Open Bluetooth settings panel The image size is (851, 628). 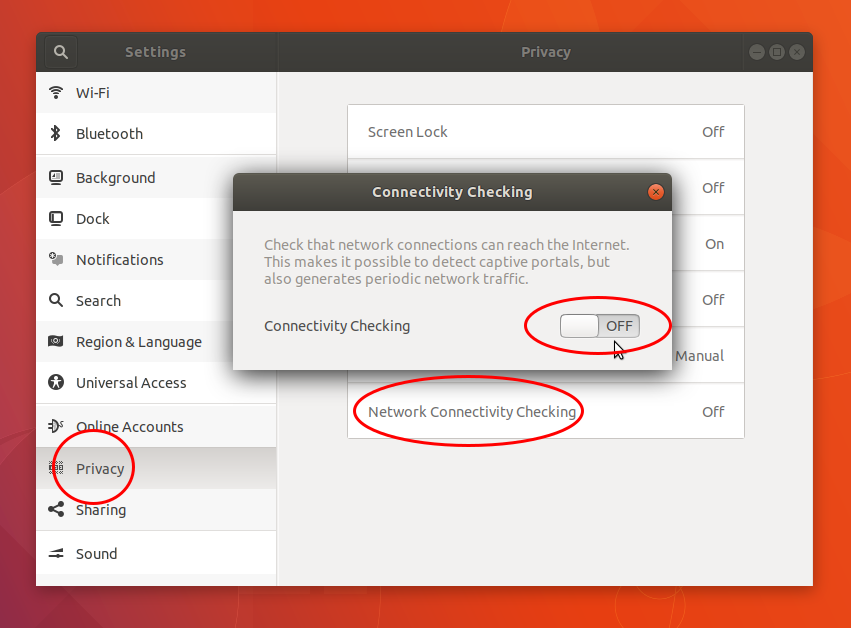point(156,134)
